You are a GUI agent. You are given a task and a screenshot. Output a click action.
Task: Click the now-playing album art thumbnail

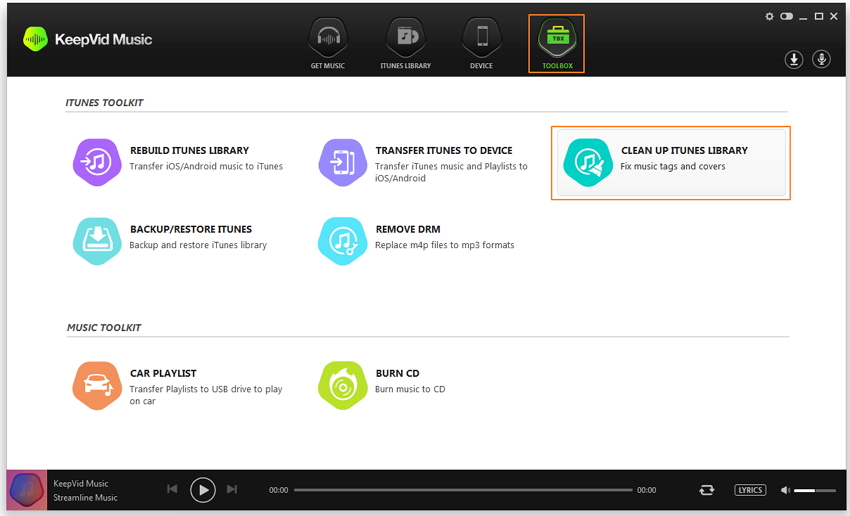pos(26,491)
